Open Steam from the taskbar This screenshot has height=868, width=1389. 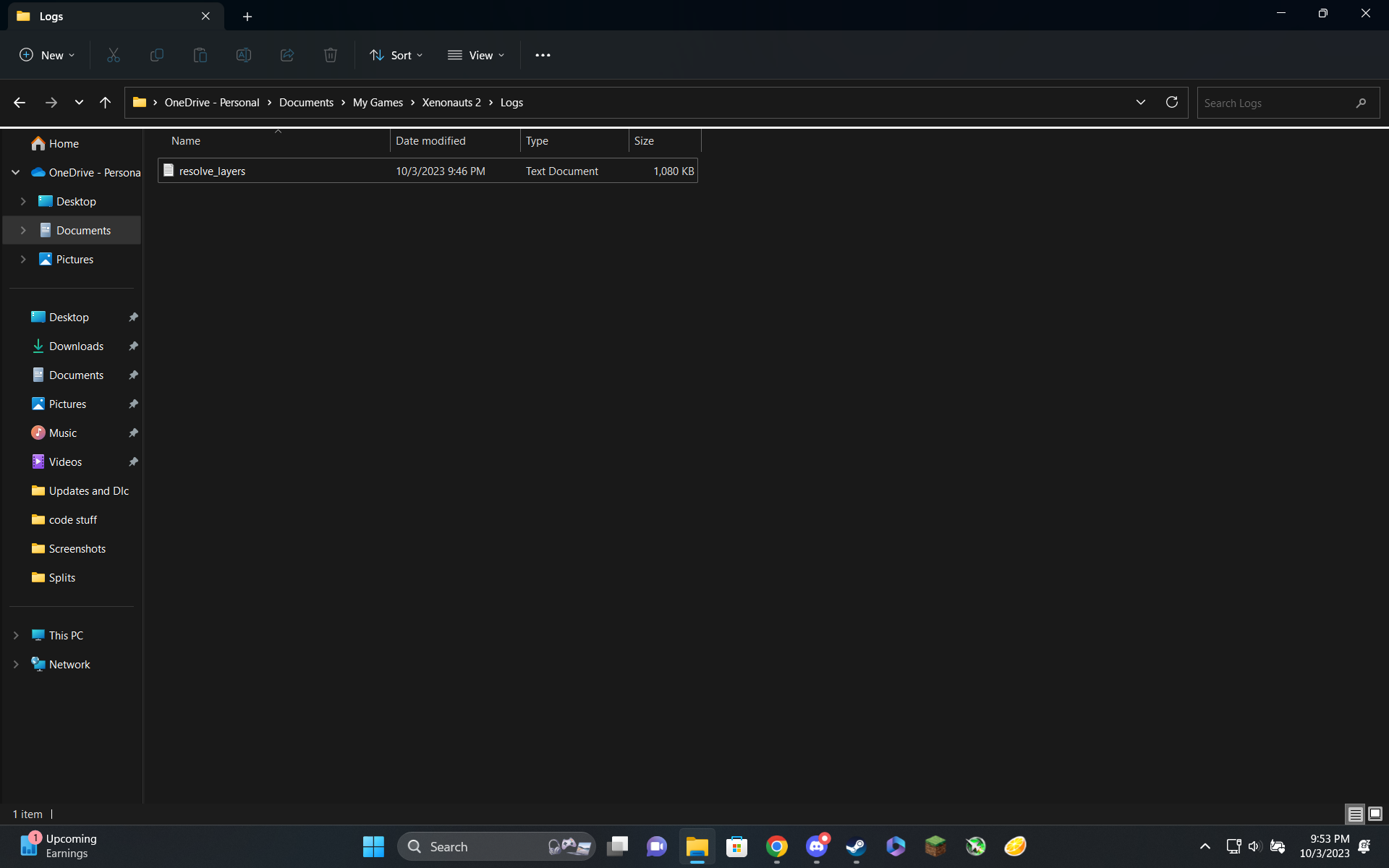click(857, 846)
